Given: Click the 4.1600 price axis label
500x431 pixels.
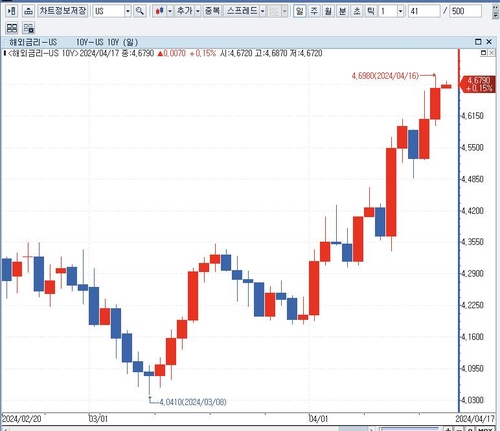Looking at the screenshot, I should click(472, 337).
